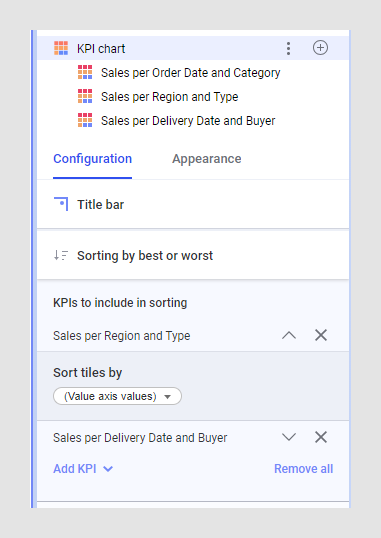Viewport: 381px width, 538px height.
Task: Remove Sales per Region and Type from sorting
Action: (321, 335)
